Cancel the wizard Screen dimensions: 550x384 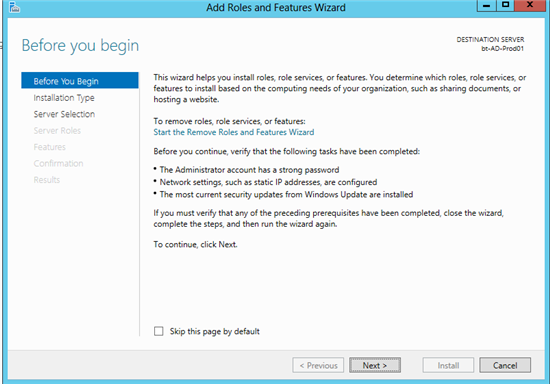pyautogui.click(x=505, y=365)
